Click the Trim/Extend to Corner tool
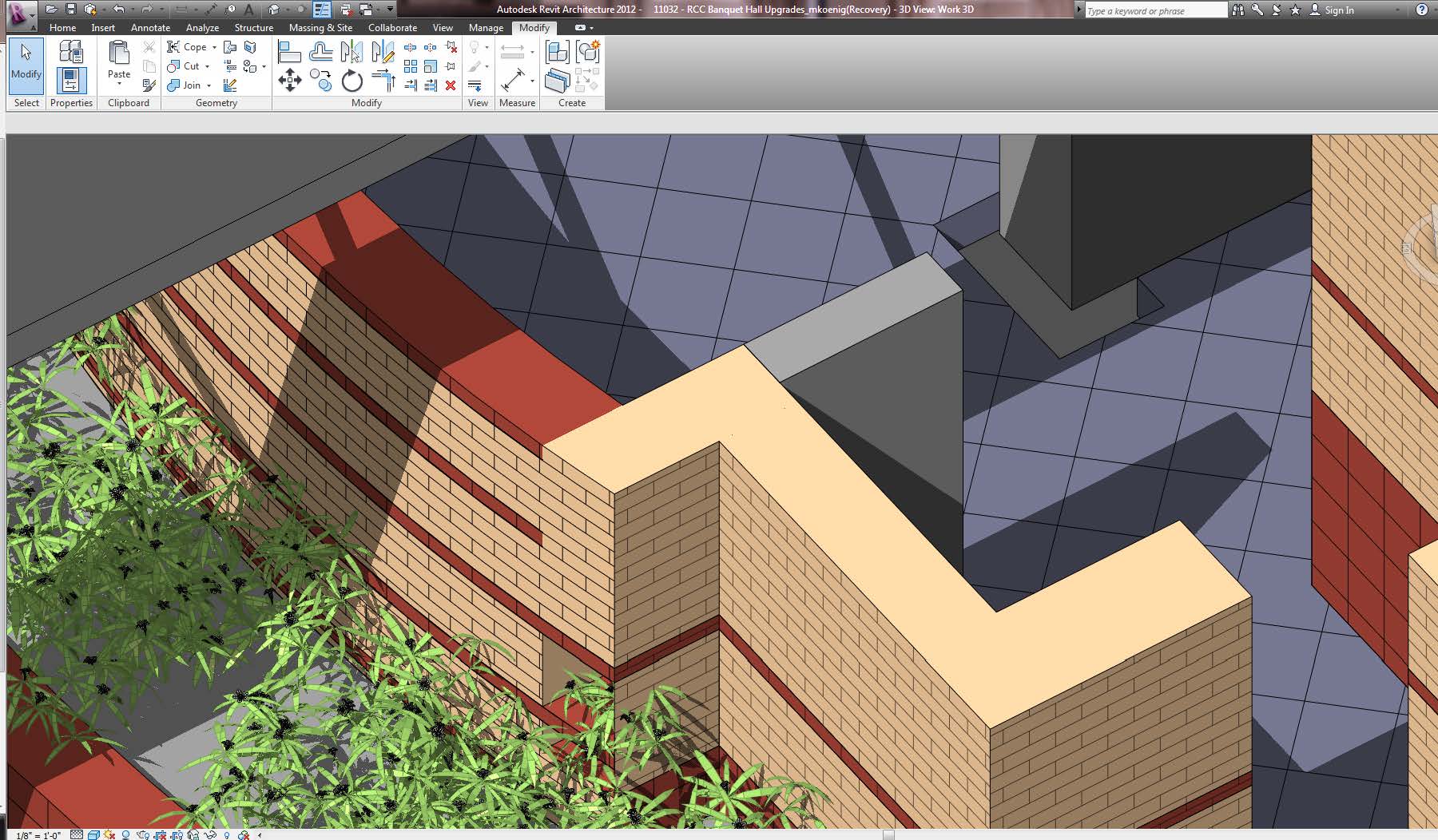This screenshot has height=840, width=1438. (383, 80)
